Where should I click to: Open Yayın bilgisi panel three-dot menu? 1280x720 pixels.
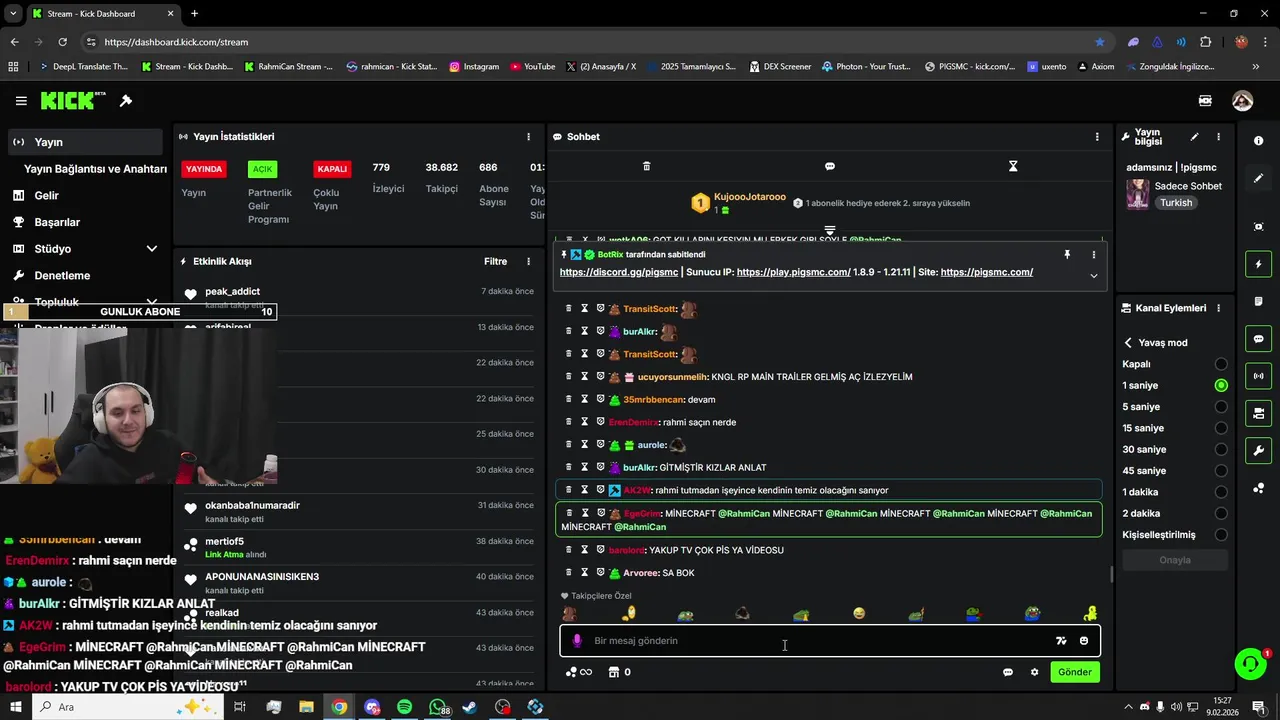1218,137
